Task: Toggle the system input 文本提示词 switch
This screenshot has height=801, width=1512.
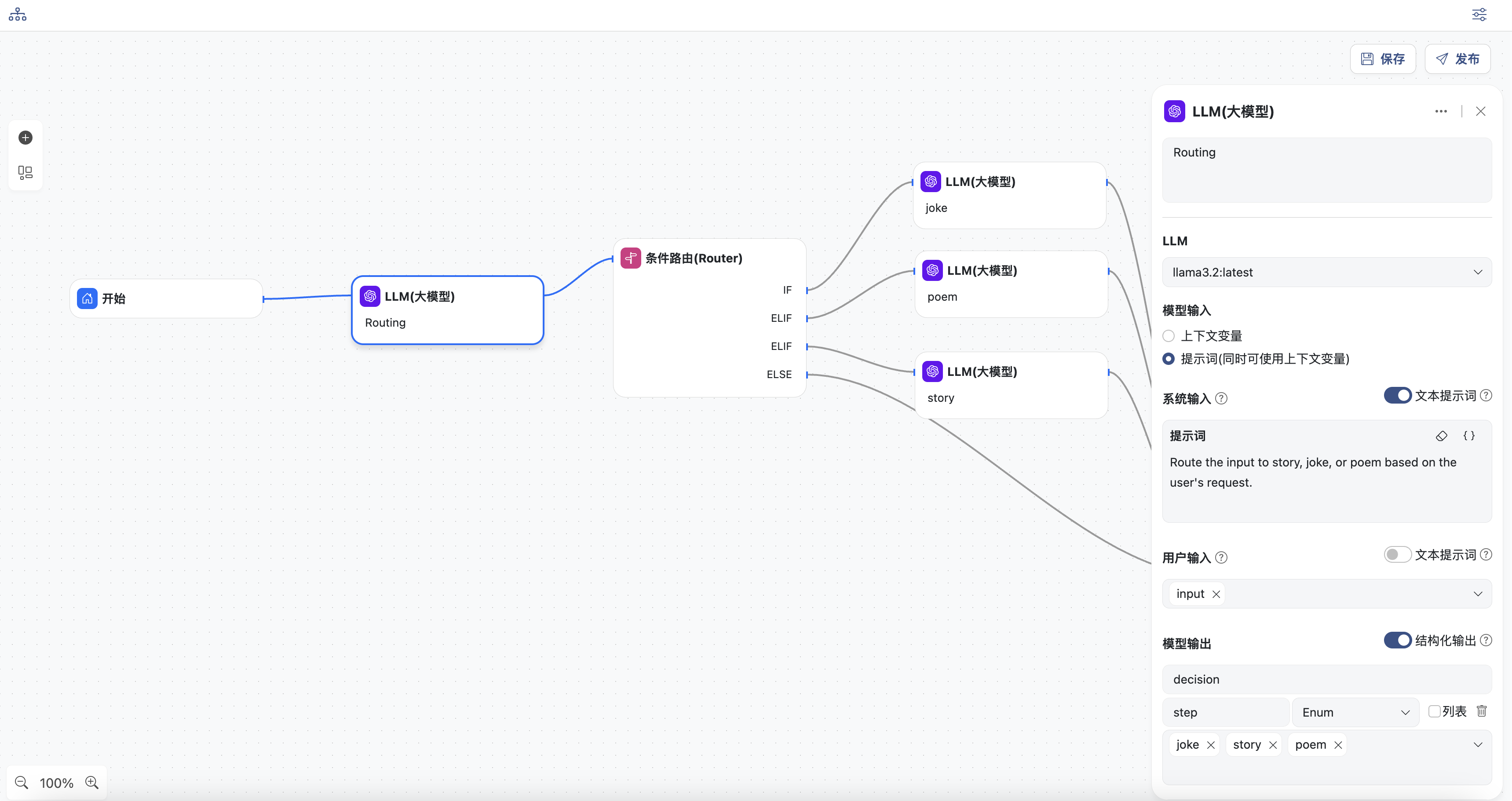Action: tap(1398, 396)
